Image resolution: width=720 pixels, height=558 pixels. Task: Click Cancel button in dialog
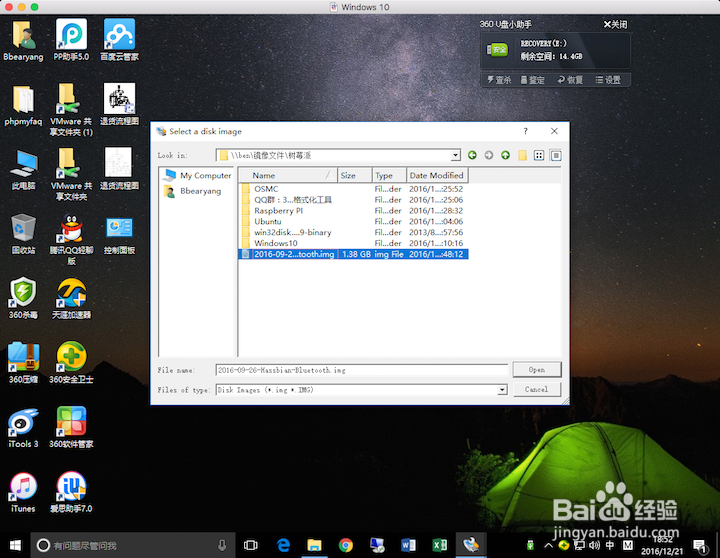[537, 389]
